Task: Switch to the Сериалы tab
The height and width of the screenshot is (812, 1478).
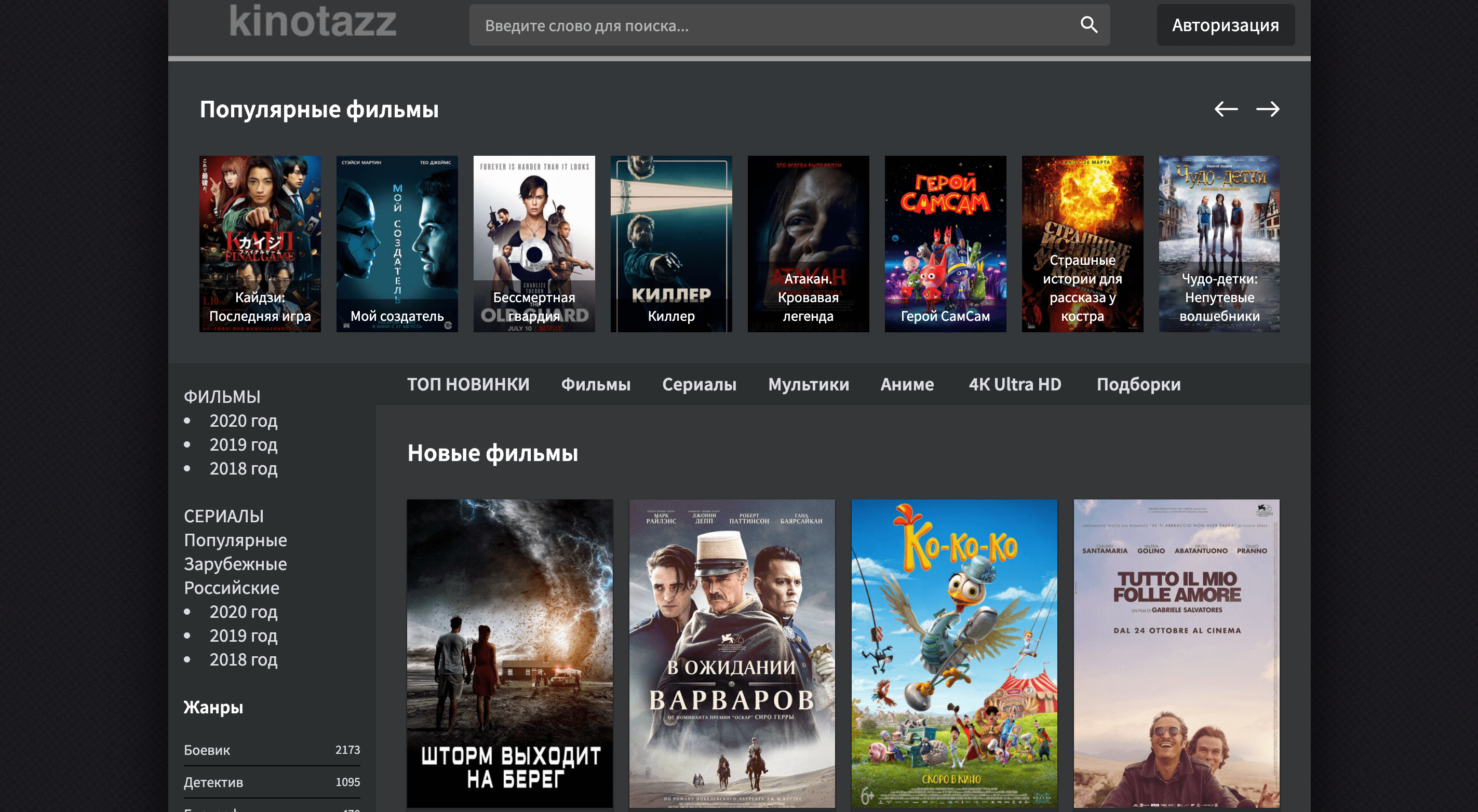Action: click(x=699, y=384)
